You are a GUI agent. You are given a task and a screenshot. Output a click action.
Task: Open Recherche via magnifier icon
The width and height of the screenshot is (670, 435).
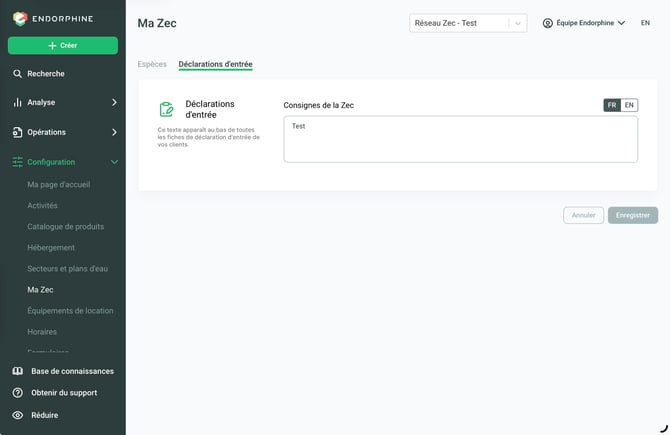17,73
